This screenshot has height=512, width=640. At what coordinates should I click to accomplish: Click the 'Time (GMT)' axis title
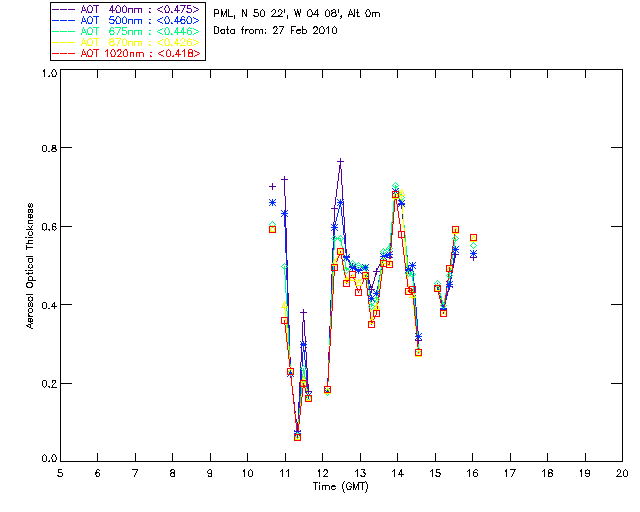point(340,487)
